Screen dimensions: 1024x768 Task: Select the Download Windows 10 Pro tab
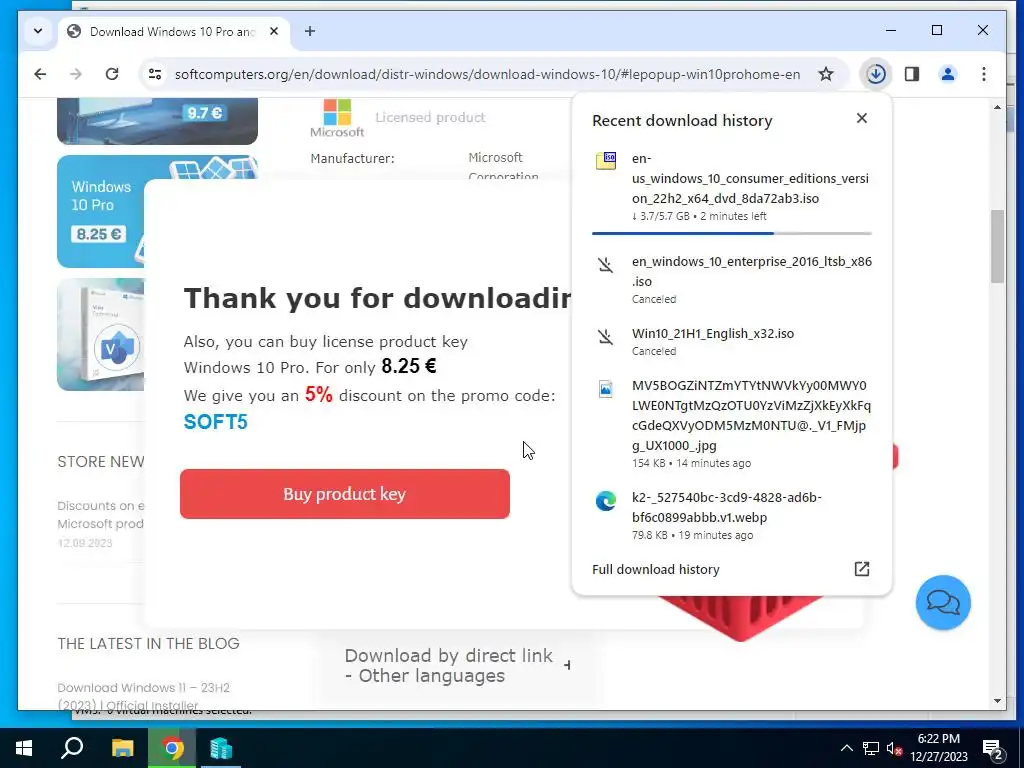pos(172,31)
